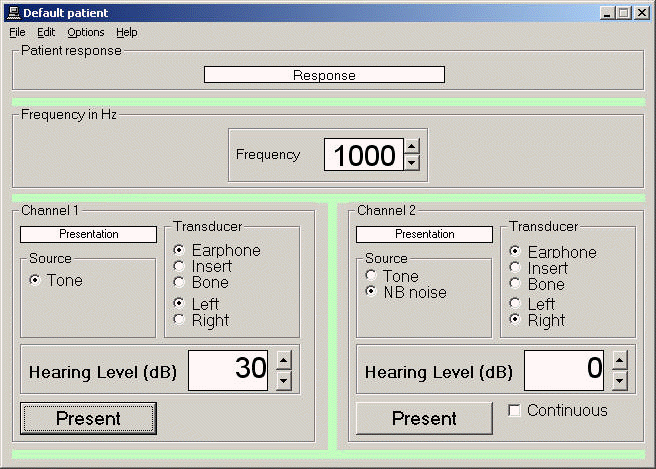Lower Channel 1 hearing level down arrow
Screen dimensions: 656x469
283,379
